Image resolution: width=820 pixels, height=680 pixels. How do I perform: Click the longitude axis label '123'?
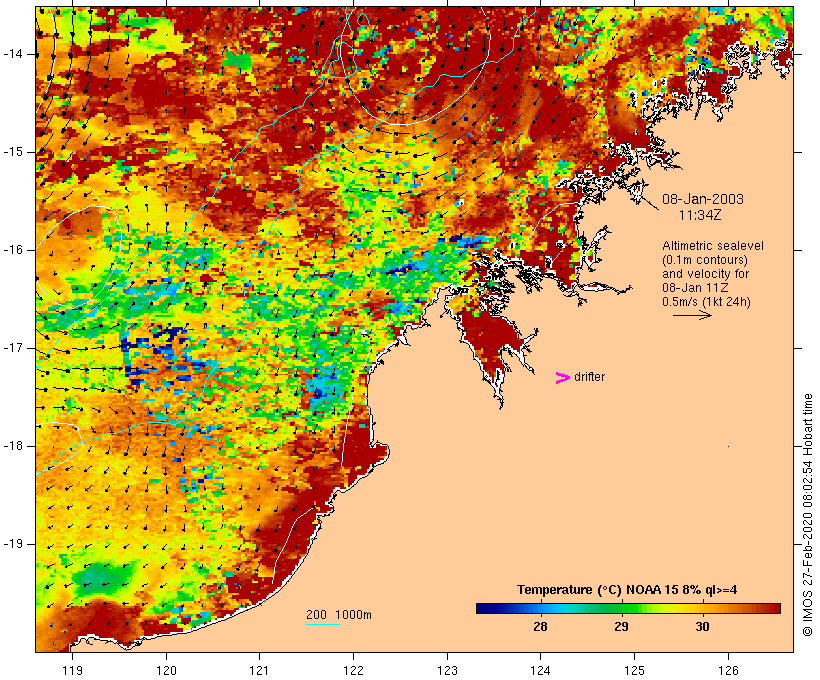click(447, 671)
